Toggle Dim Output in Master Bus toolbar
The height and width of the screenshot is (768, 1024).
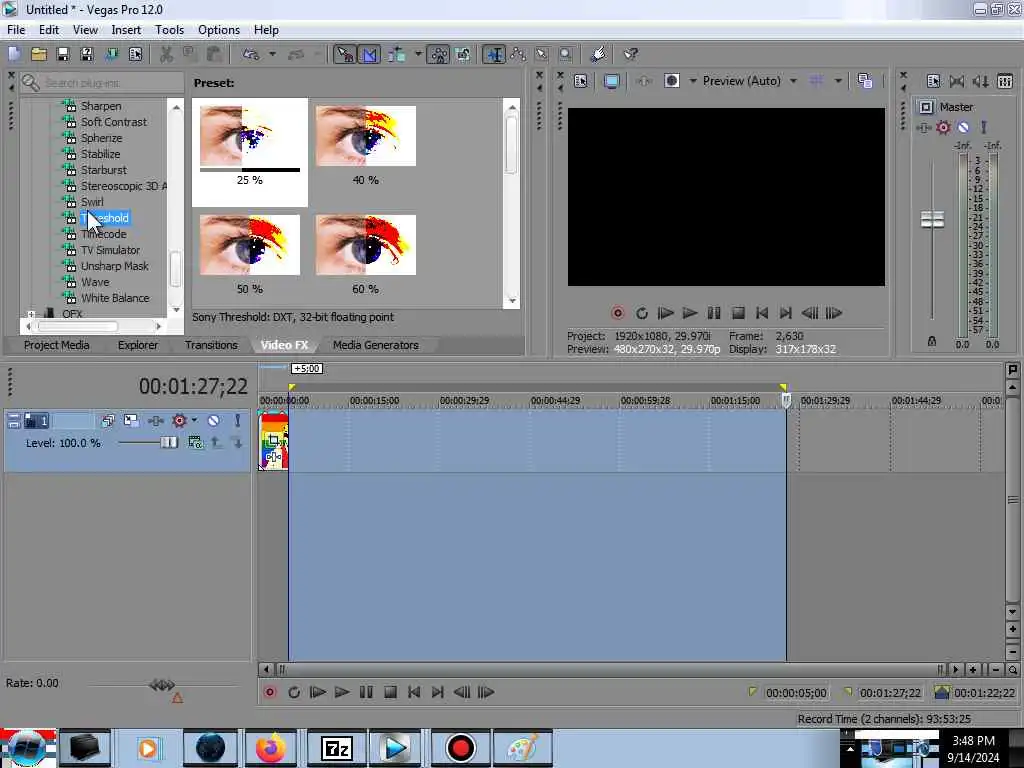(980, 81)
